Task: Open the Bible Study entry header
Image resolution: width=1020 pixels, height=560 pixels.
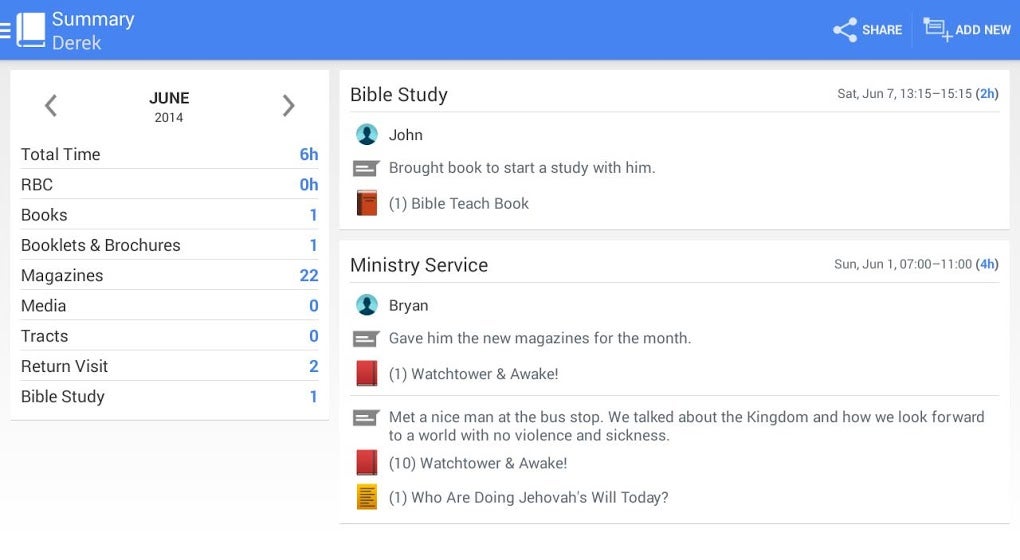Action: coord(399,95)
